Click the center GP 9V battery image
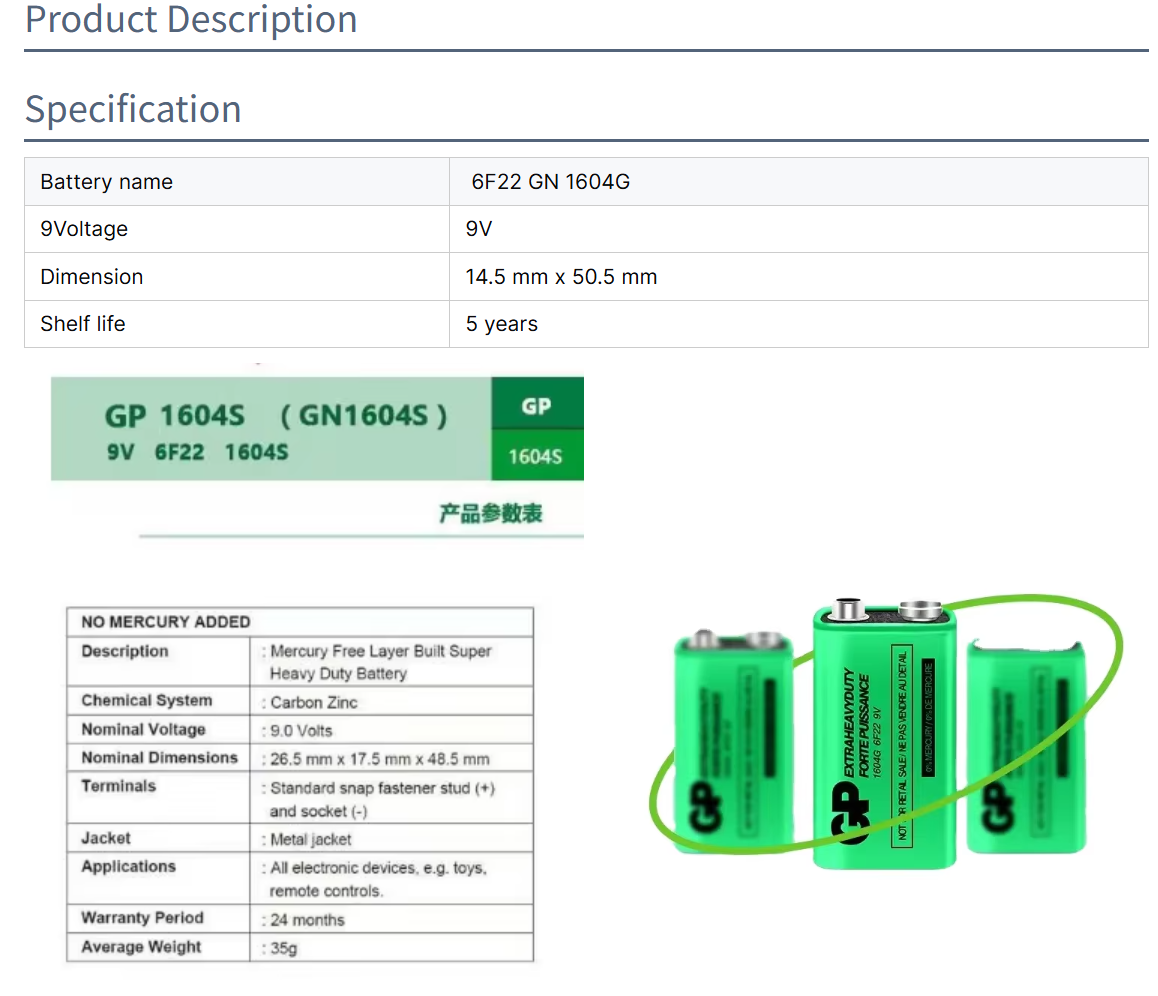1158x996 pixels. pos(884,733)
